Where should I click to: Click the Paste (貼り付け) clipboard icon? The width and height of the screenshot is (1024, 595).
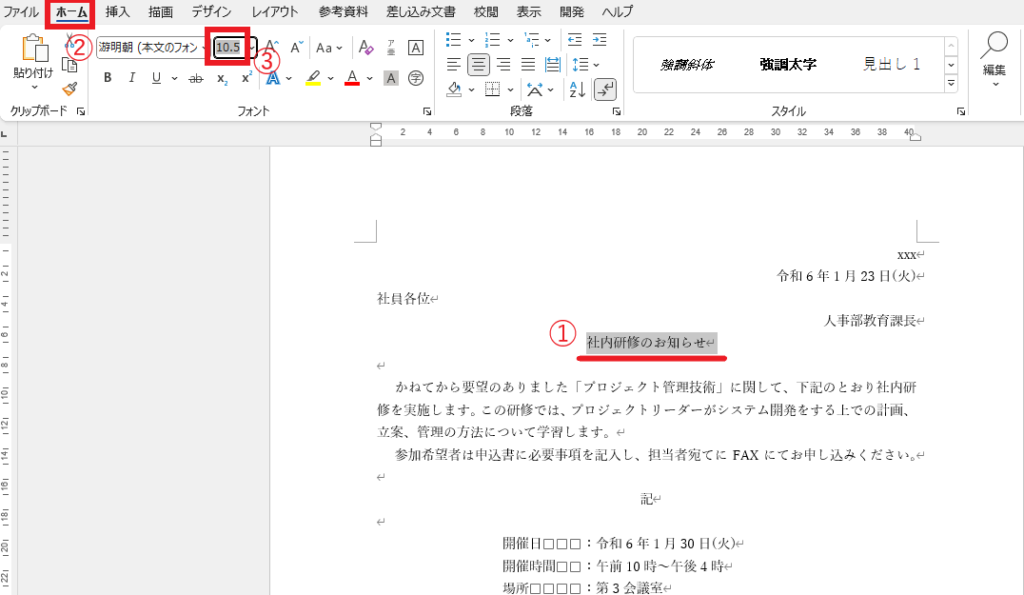click(33, 50)
